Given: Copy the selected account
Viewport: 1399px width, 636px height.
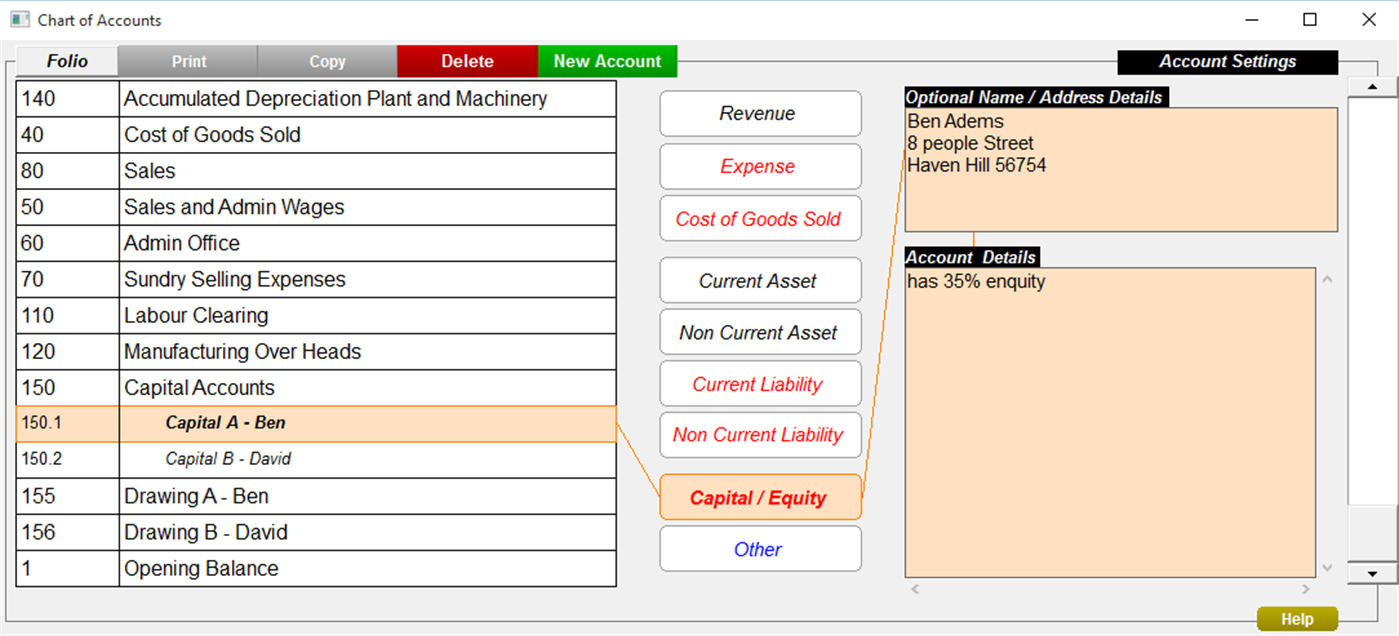Looking at the screenshot, I should click(x=327, y=61).
